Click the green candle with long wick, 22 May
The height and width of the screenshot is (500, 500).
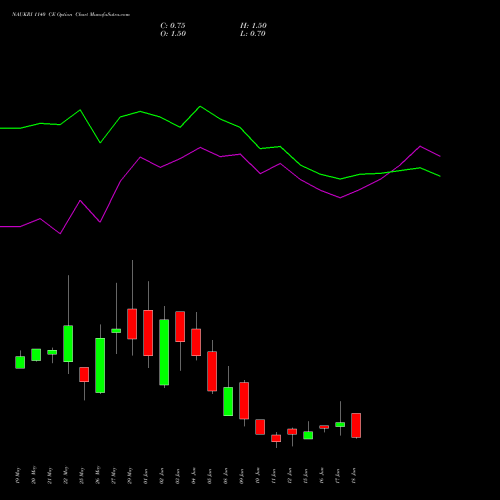68,344
